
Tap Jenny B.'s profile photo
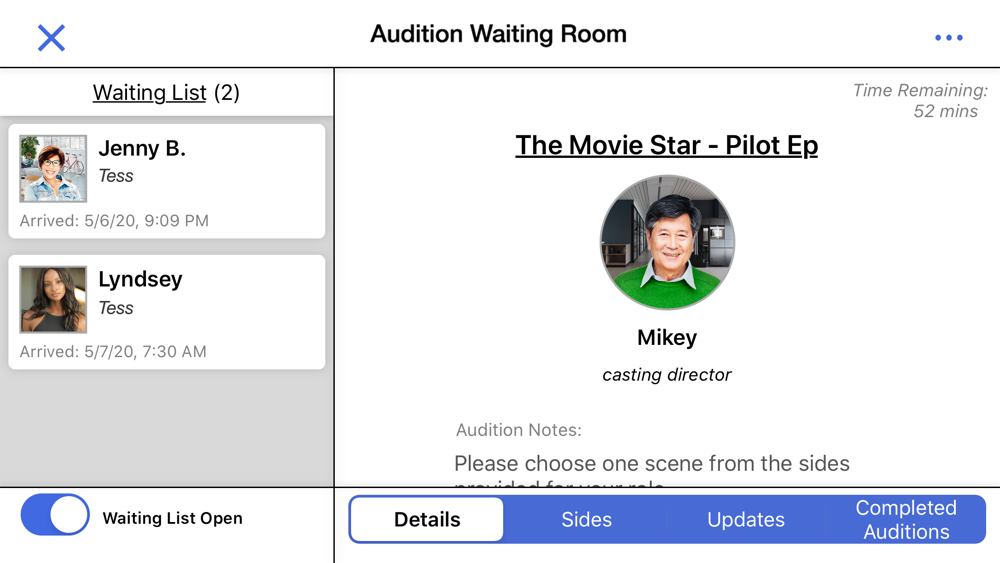point(53,169)
